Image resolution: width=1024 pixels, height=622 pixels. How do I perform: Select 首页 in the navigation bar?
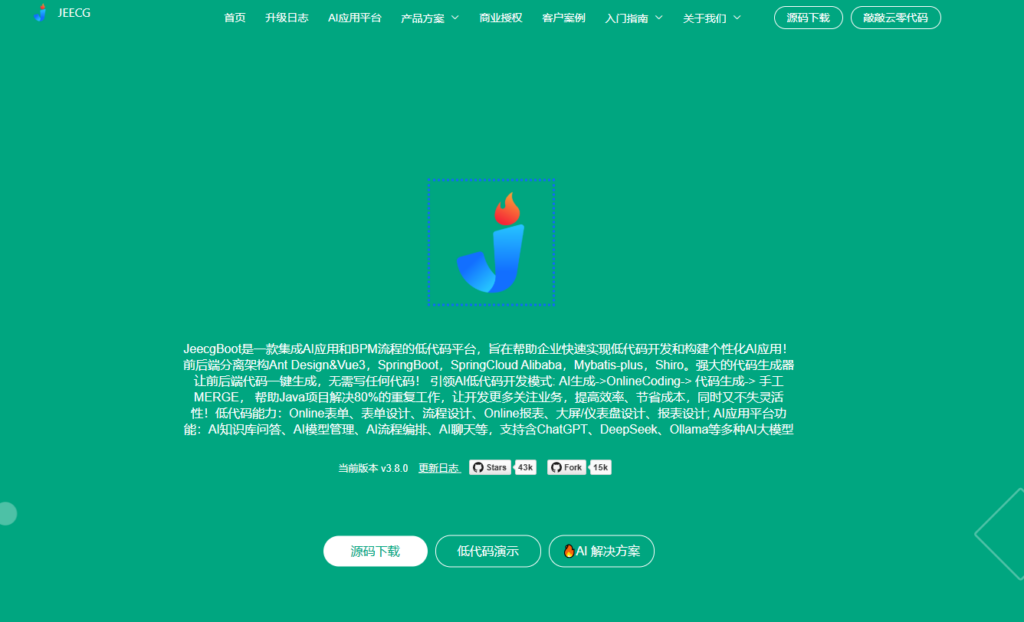coord(235,17)
